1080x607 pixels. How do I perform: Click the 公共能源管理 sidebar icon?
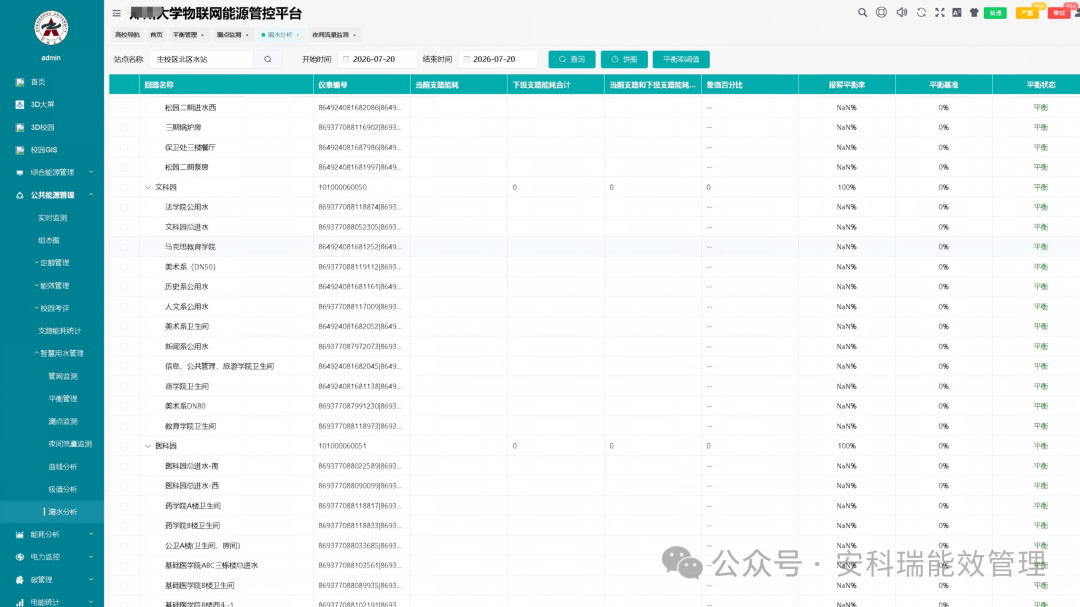pos(19,195)
